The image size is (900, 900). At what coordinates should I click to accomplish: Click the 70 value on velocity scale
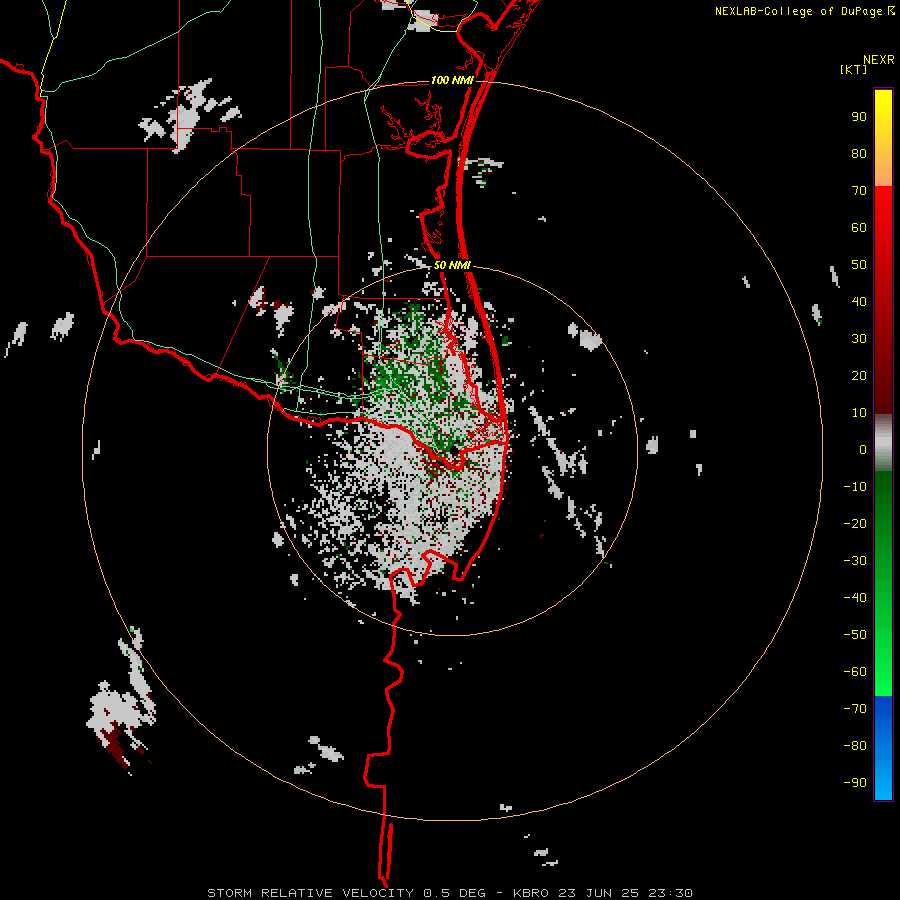pos(859,191)
